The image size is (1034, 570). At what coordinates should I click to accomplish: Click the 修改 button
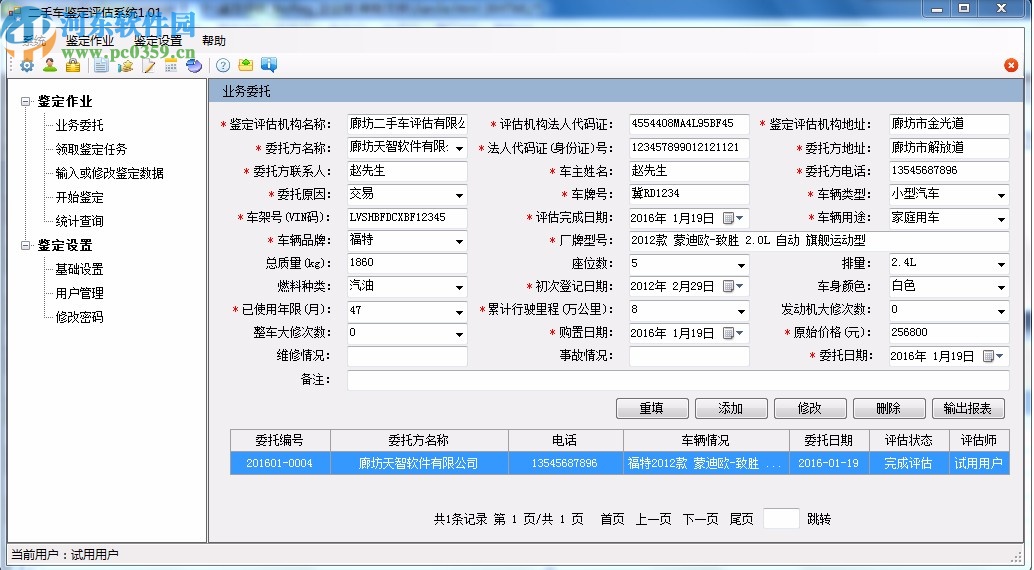pyautogui.click(x=810, y=408)
